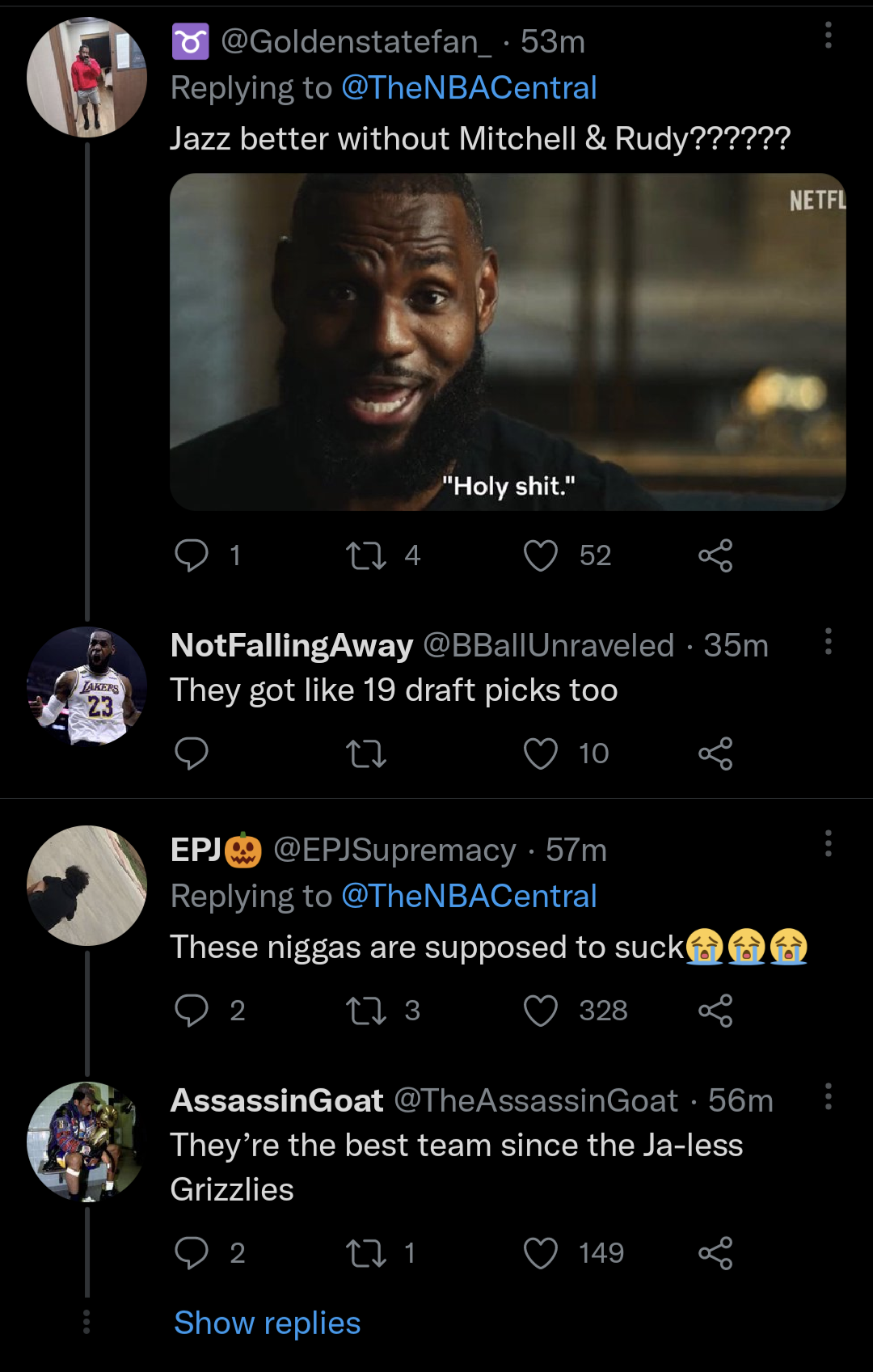
Task: Like the EPJ tweet with 328 likes
Action: pyautogui.click(x=541, y=1011)
